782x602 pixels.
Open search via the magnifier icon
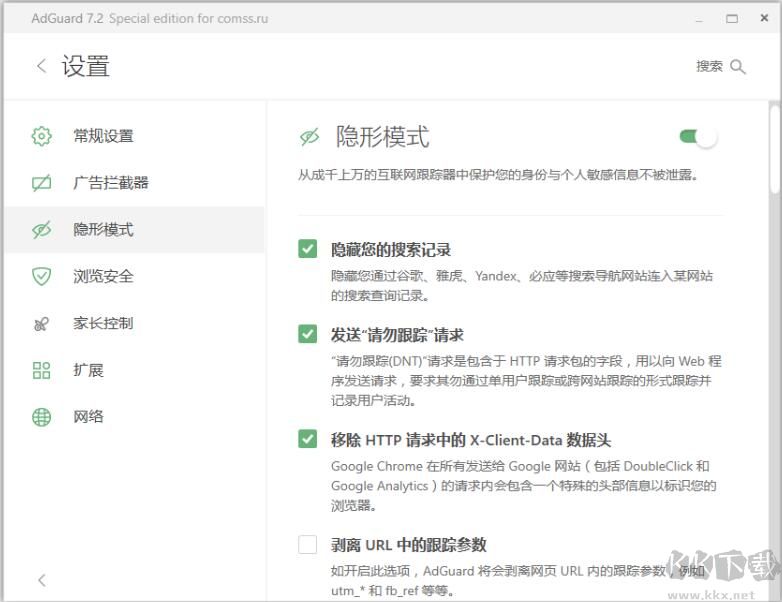click(738, 66)
